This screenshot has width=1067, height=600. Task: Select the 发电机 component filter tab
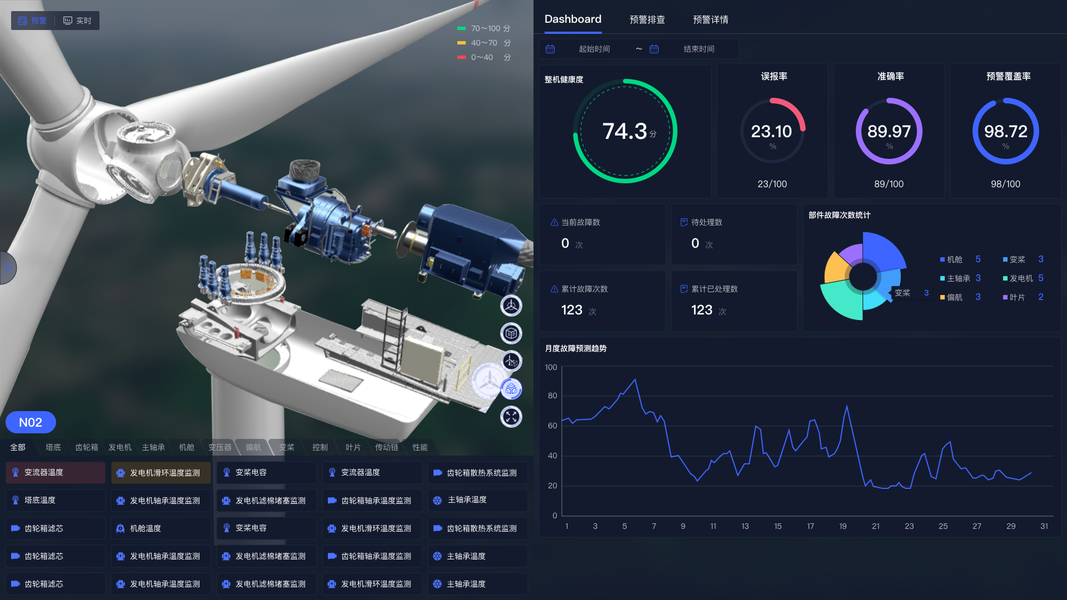coord(120,447)
